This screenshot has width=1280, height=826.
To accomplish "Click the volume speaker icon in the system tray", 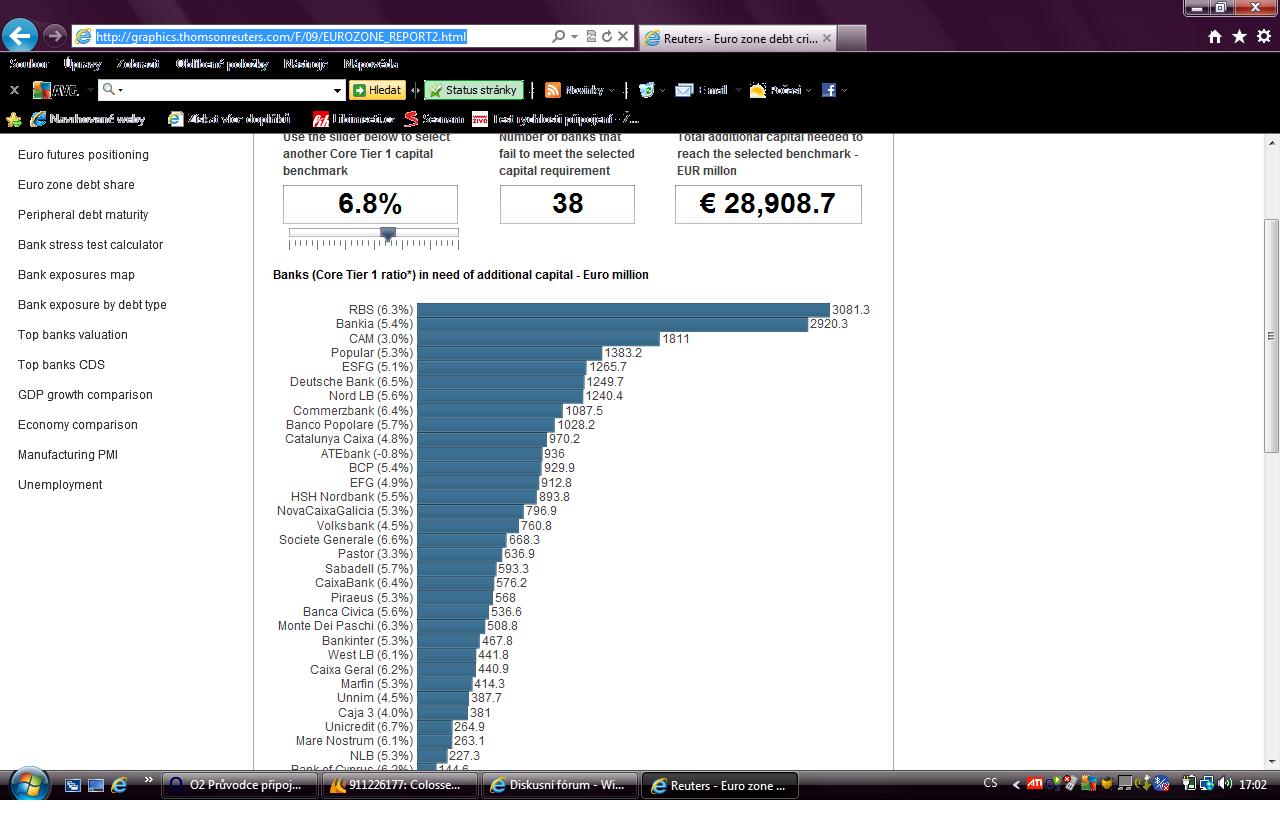I will (1225, 784).
